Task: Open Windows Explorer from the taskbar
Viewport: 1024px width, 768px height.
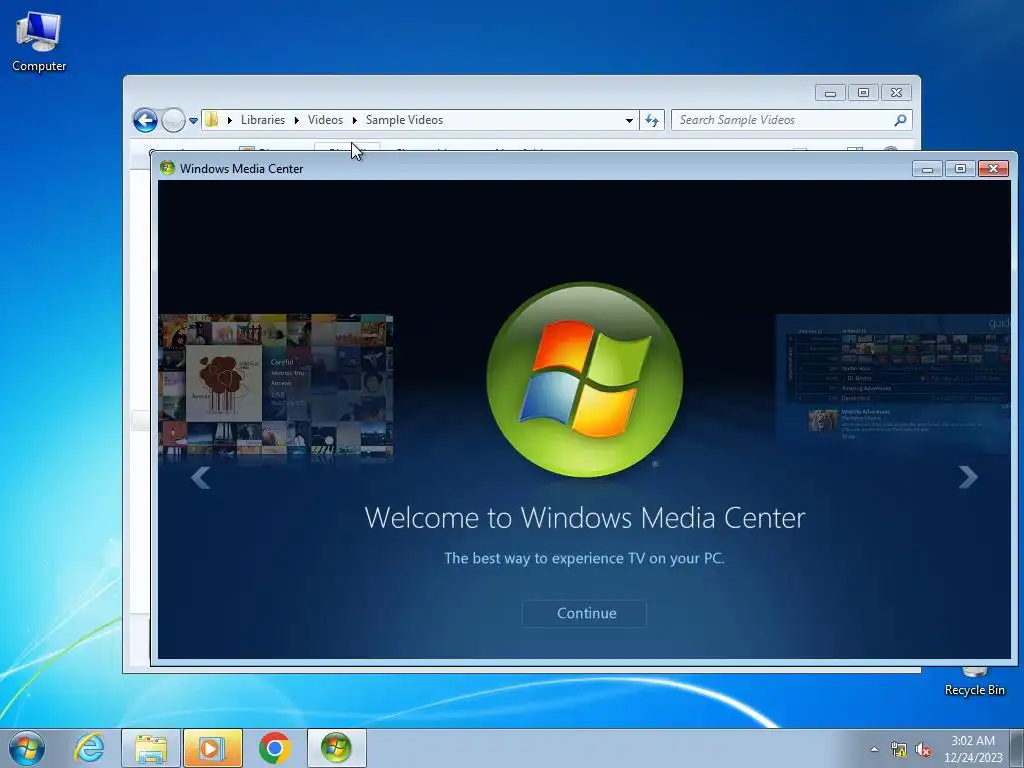Action: pos(151,748)
